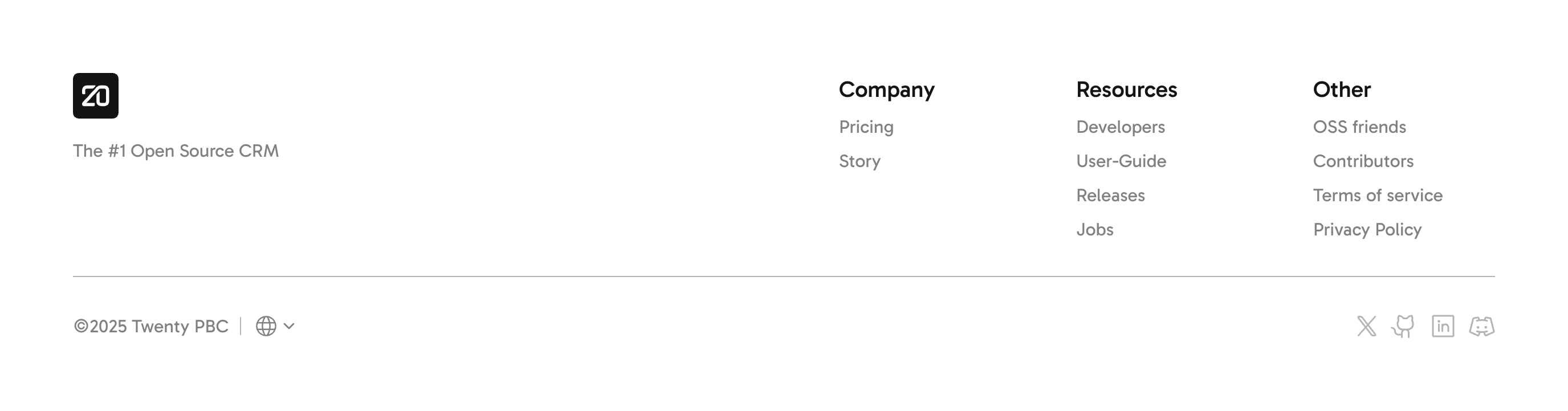Read the Terms of service

coord(1378,195)
